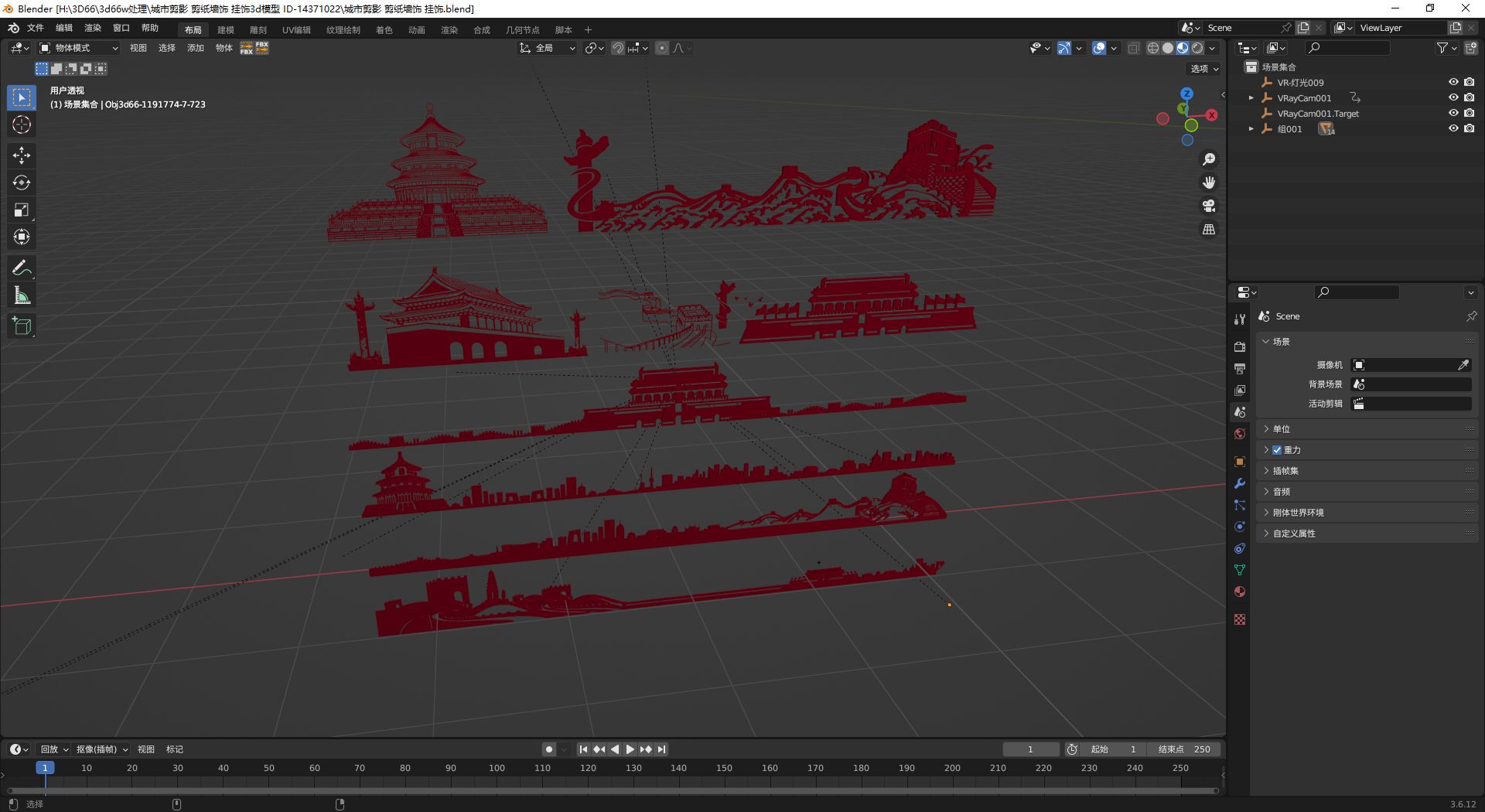Open the Modifier wrench properties tab
Viewport: 1485px width, 812px height.
tap(1240, 483)
